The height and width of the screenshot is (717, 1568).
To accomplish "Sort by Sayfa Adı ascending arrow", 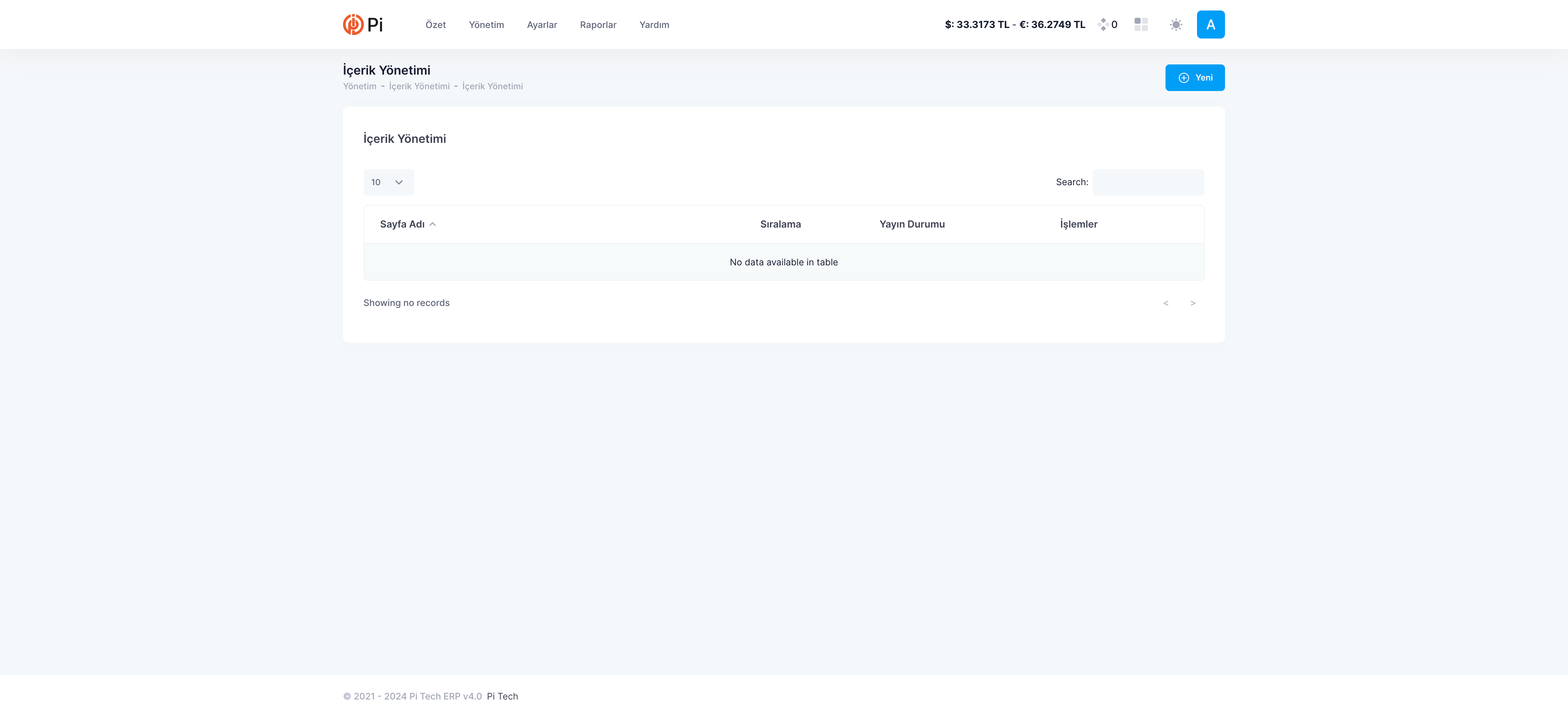I will point(432,224).
